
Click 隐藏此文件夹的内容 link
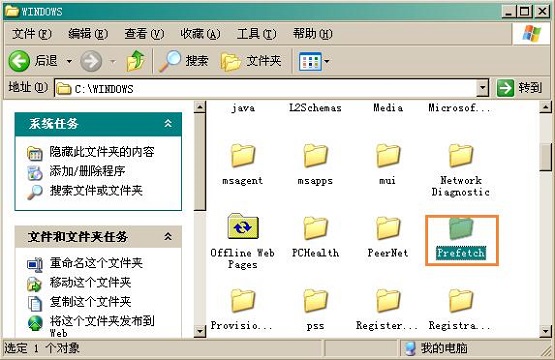102,152
